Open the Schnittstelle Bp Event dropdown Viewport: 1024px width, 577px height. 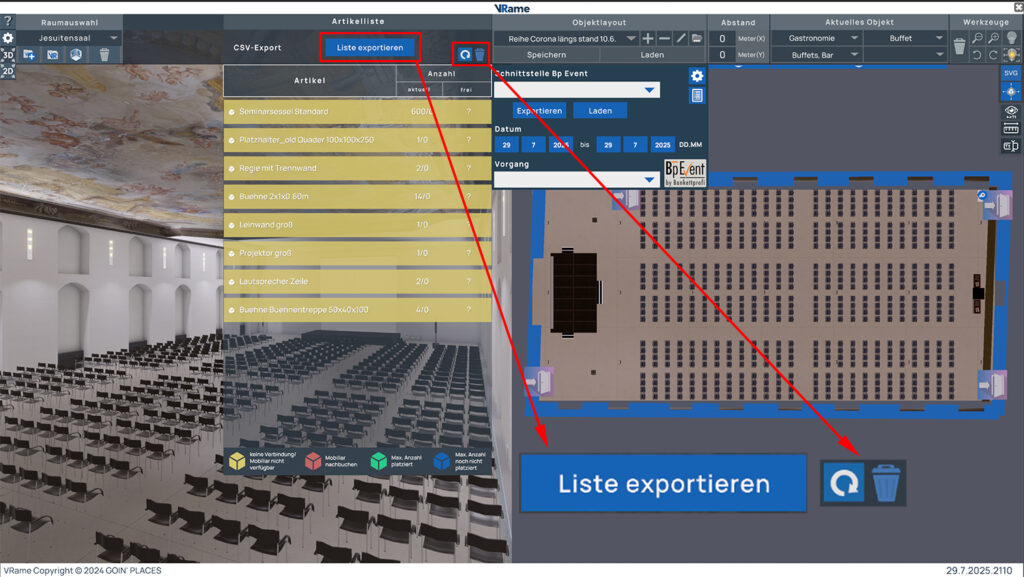pyautogui.click(x=577, y=90)
